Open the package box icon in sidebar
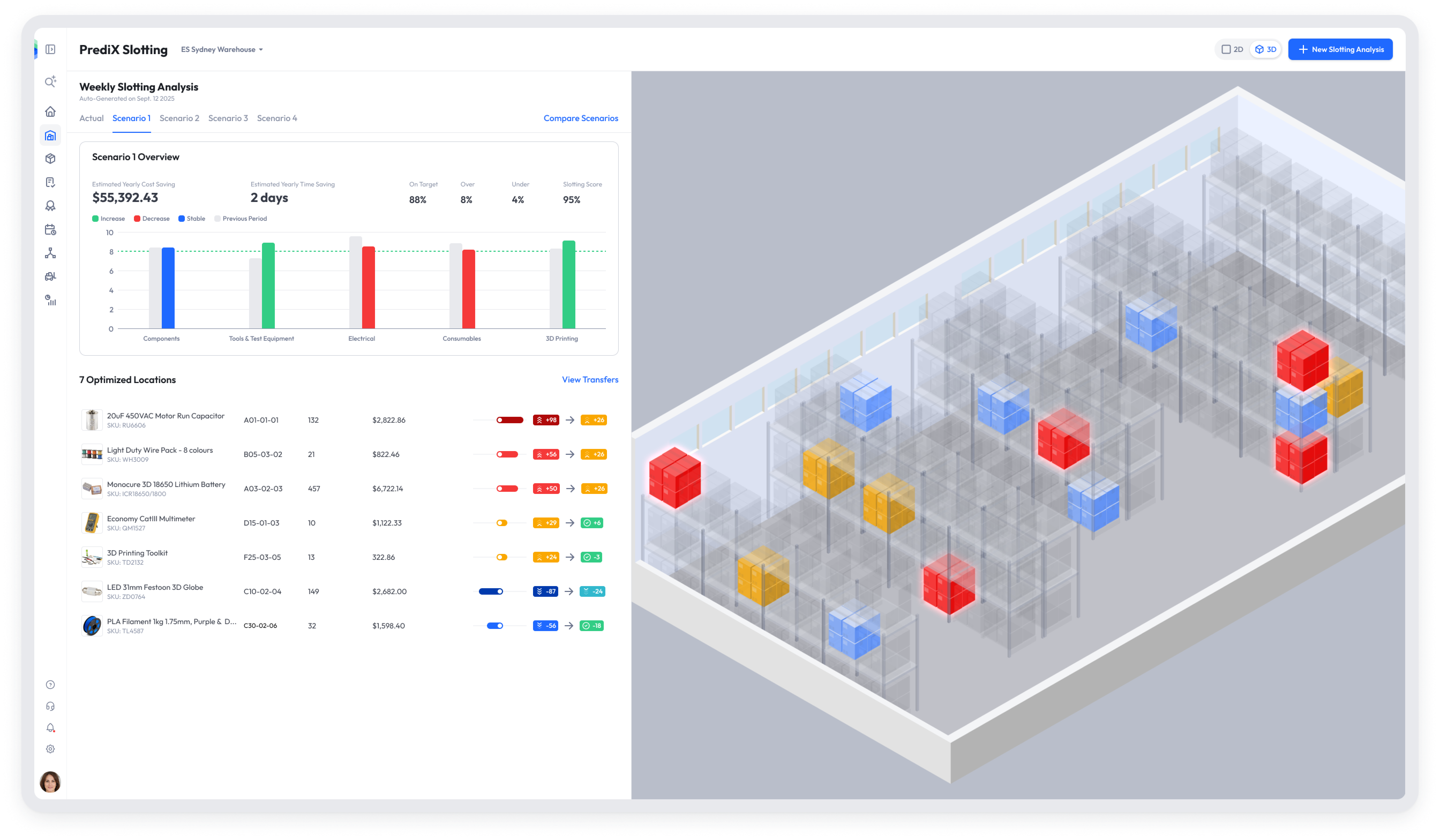 pyautogui.click(x=50, y=159)
